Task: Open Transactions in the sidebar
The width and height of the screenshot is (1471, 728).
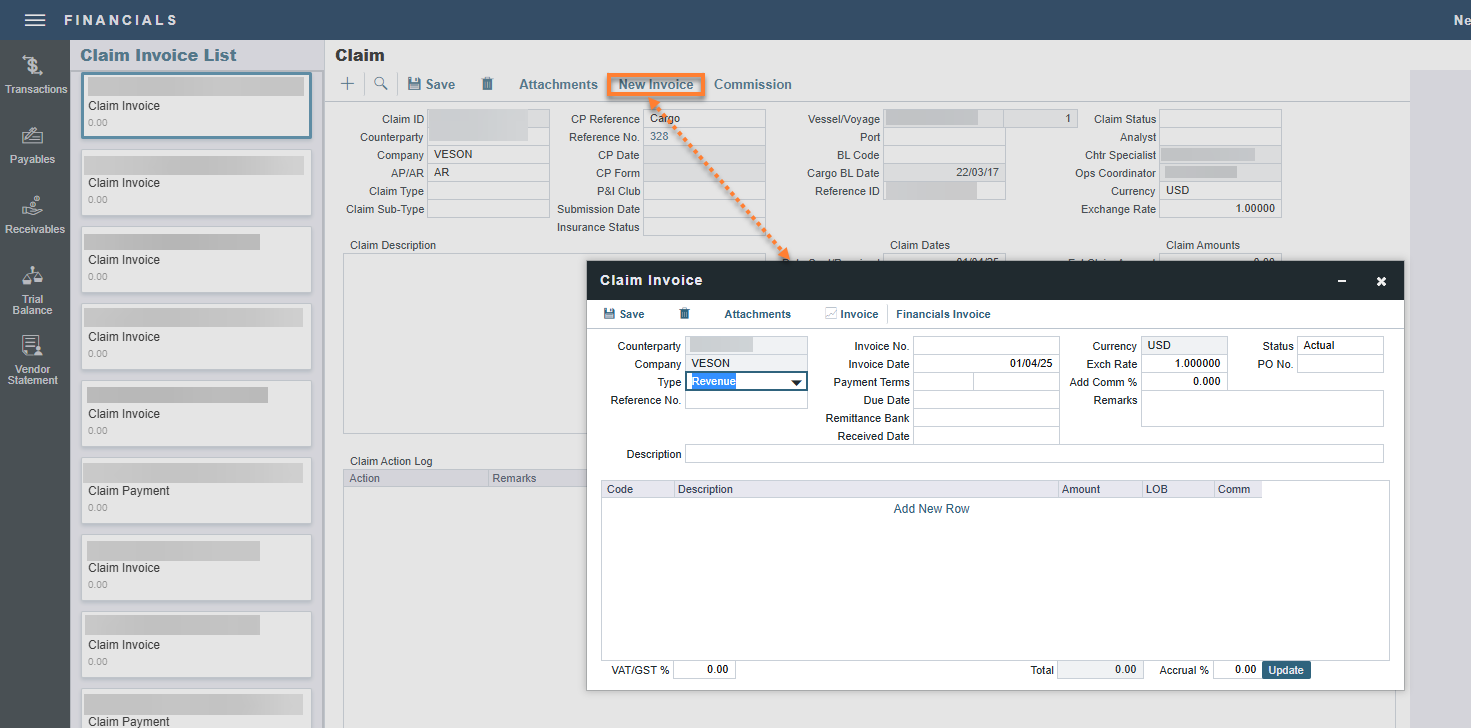Action: click(x=35, y=75)
